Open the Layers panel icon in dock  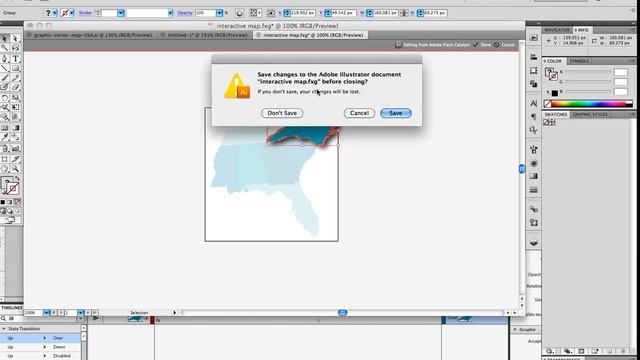click(533, 242)
